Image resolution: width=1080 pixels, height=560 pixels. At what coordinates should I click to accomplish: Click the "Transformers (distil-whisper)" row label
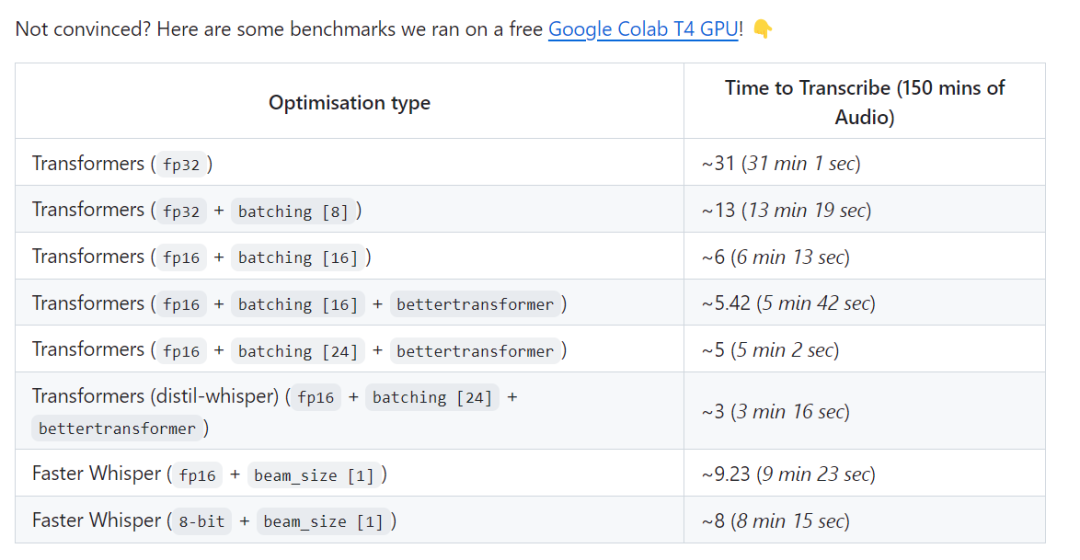[155, 396]
